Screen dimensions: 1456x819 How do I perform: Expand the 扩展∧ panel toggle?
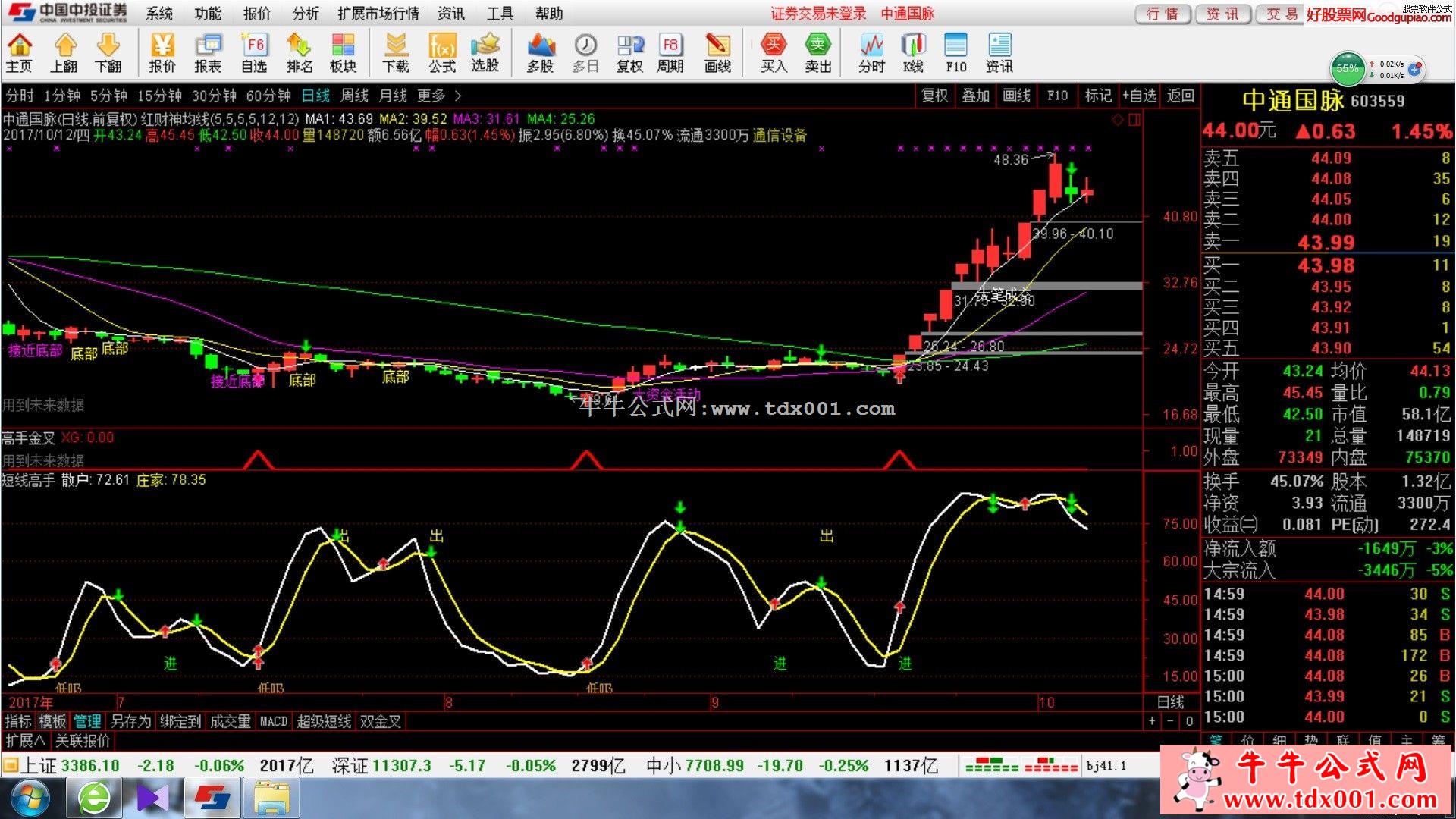pyautogui.click(x=25, y=741)
